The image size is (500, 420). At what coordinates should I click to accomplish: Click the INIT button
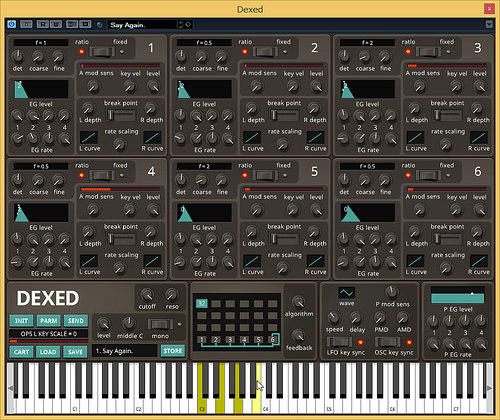tap(21, 321)
